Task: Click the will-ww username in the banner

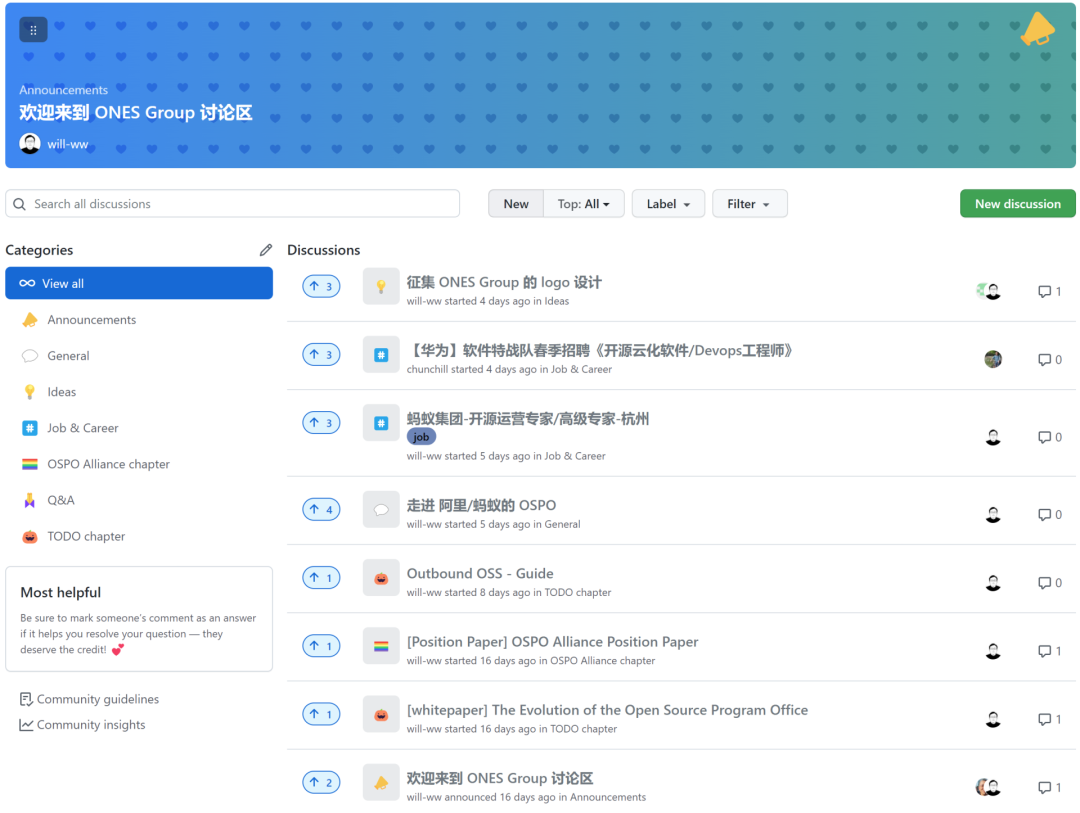Action: tap(68, 144)
